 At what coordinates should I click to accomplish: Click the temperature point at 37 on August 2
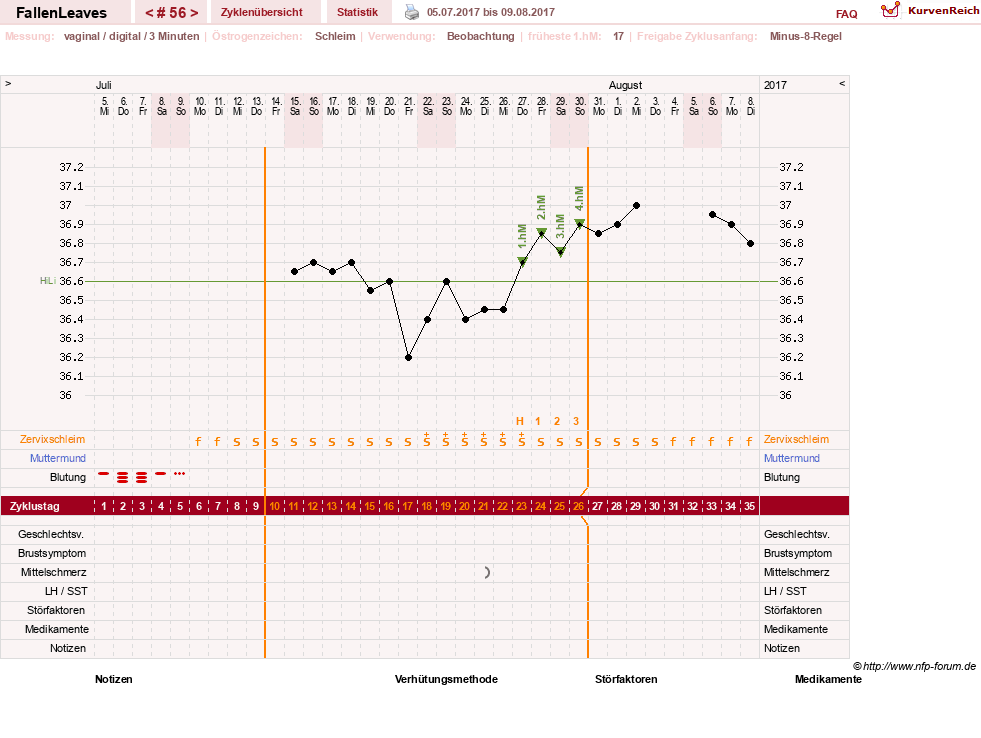pyautogui.click(x=636, y=205)
